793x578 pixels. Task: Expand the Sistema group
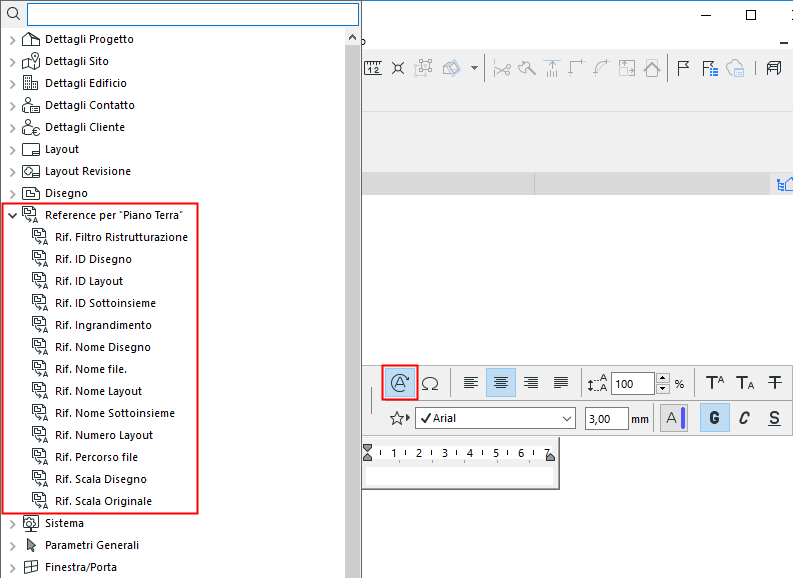(x=13, y=523)
